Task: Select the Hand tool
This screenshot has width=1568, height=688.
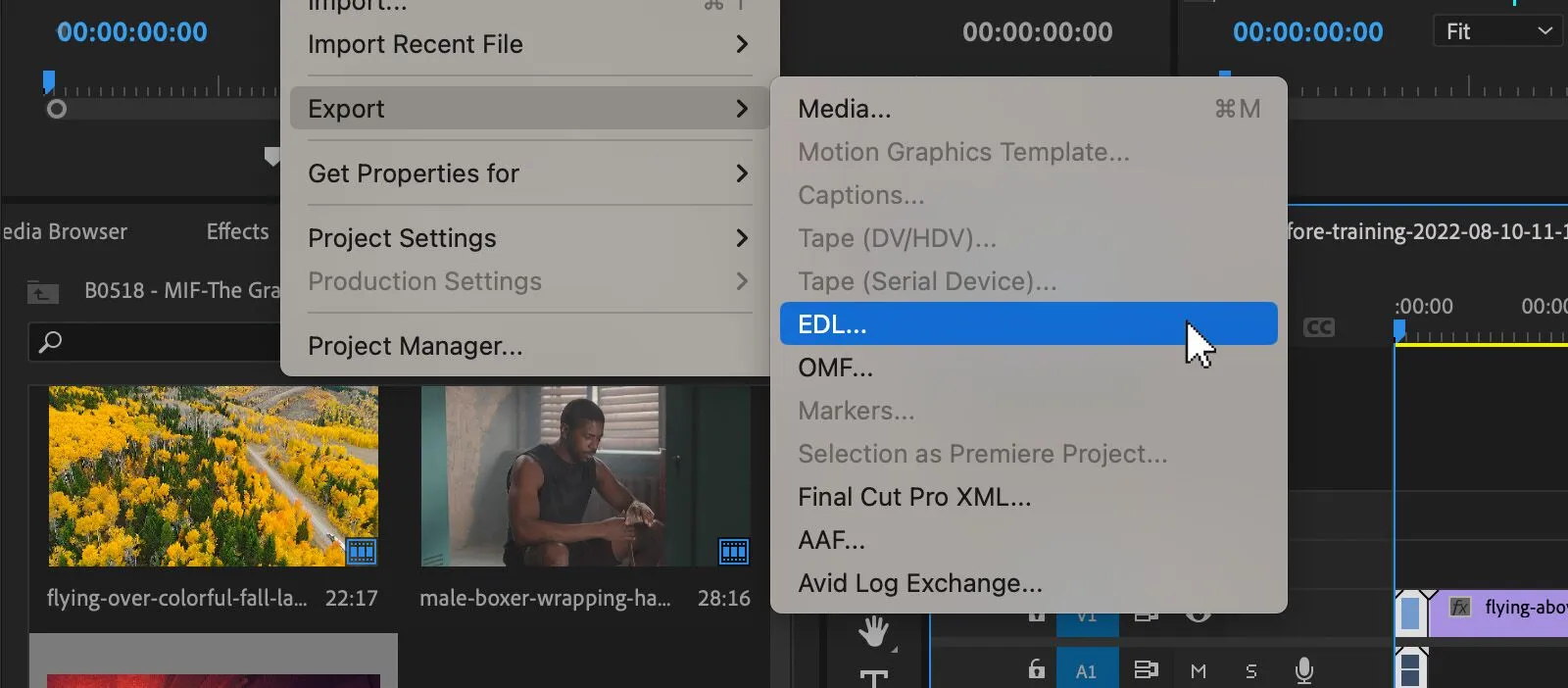Action: (874, 632)
